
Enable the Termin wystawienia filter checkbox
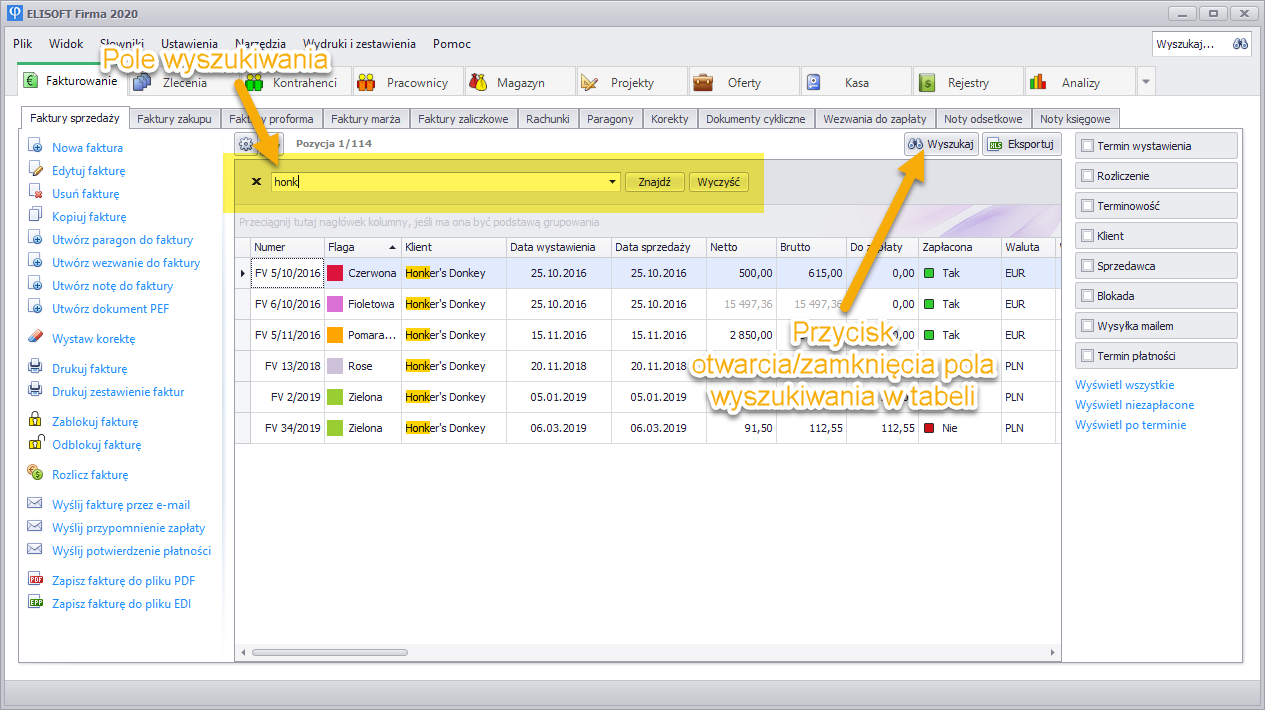coord(1087,146)
